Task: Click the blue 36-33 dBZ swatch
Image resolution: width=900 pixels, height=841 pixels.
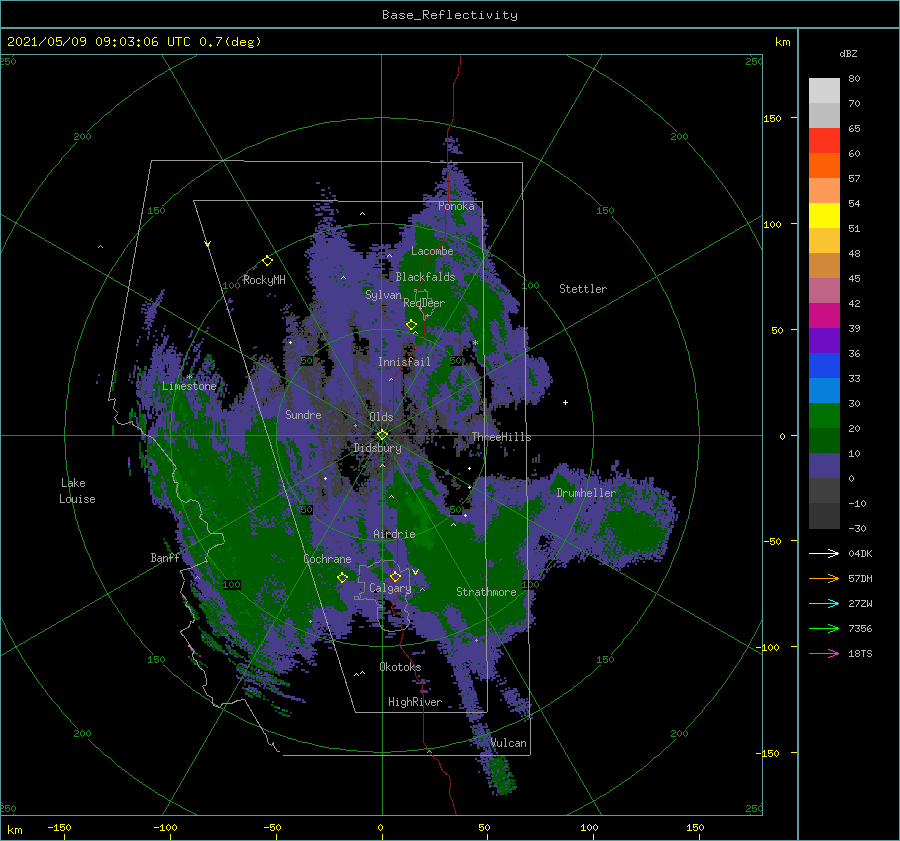Action: [x=824, y=366]
